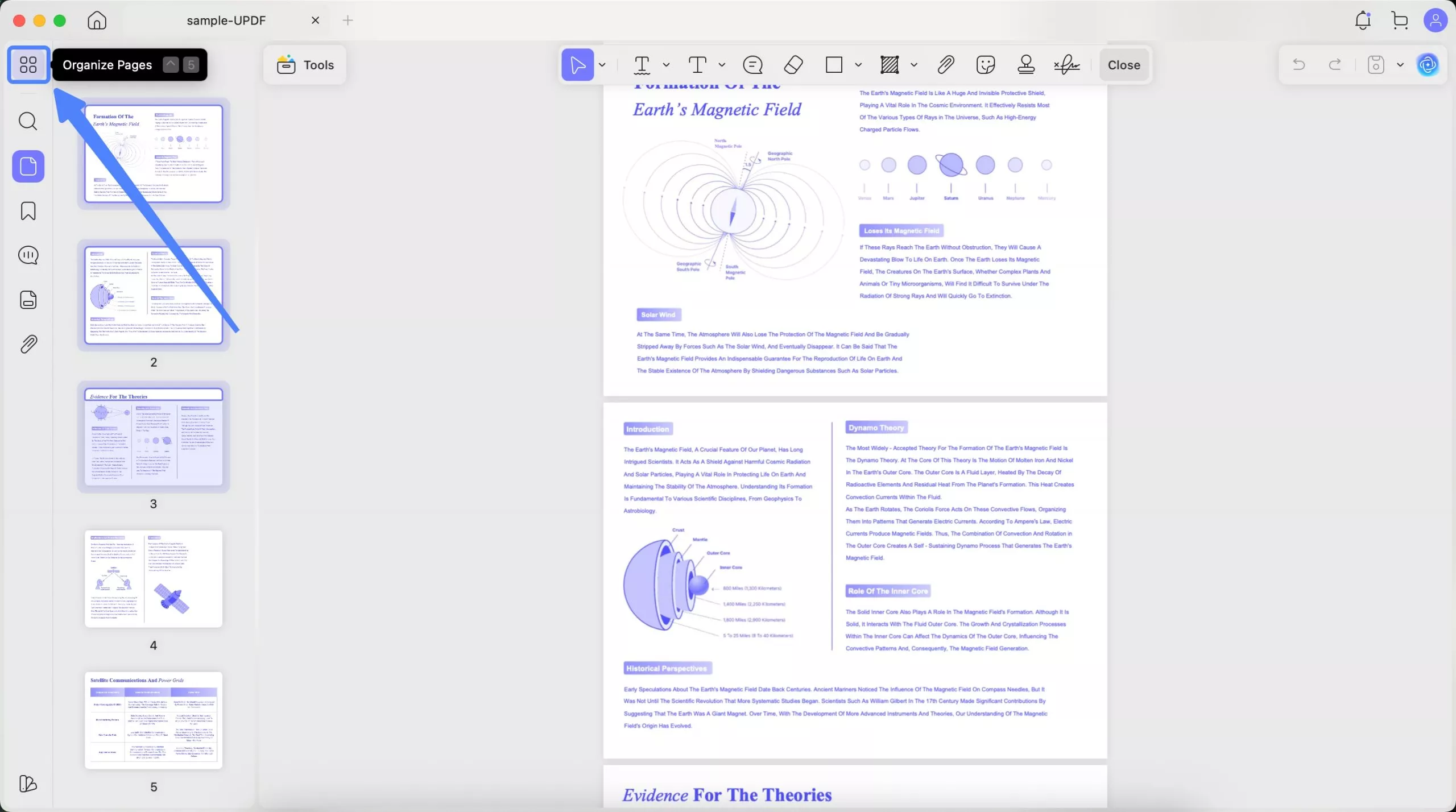Open the notifications bell
The height and width of the screenshot is (812, 1456).
1363,20
